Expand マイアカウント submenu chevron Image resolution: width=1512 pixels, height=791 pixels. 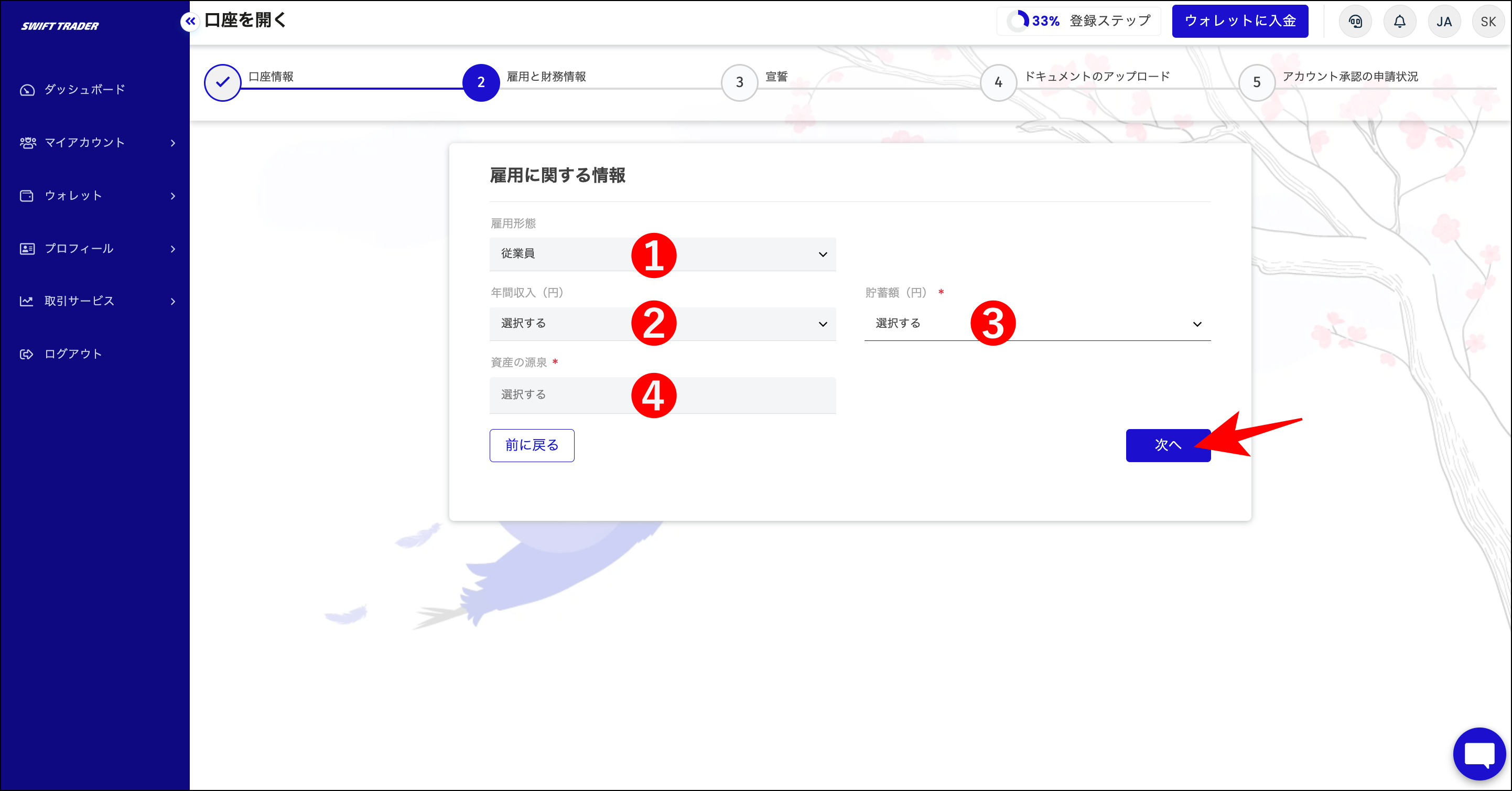172,143
